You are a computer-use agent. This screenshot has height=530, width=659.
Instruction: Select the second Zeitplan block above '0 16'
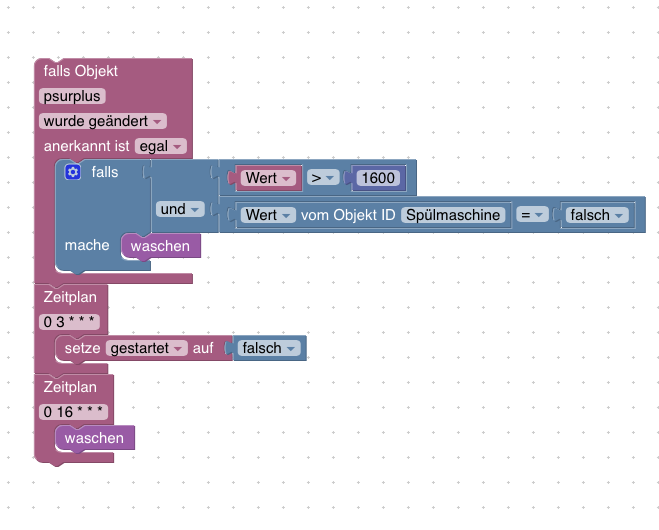pyautogui.click(x=70, y=387)
